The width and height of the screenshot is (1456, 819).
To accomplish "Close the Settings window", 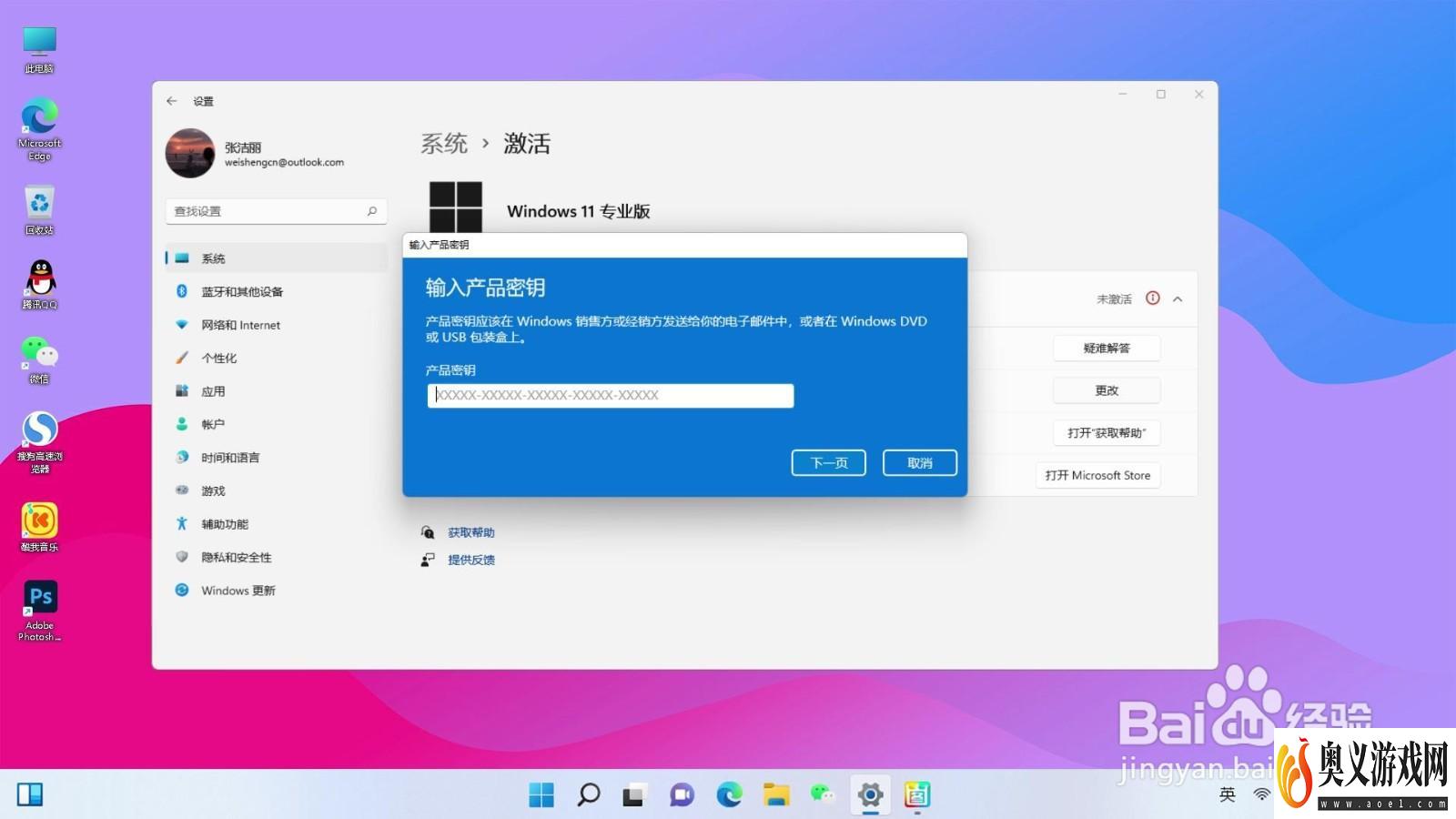I will pos(1198,94).
